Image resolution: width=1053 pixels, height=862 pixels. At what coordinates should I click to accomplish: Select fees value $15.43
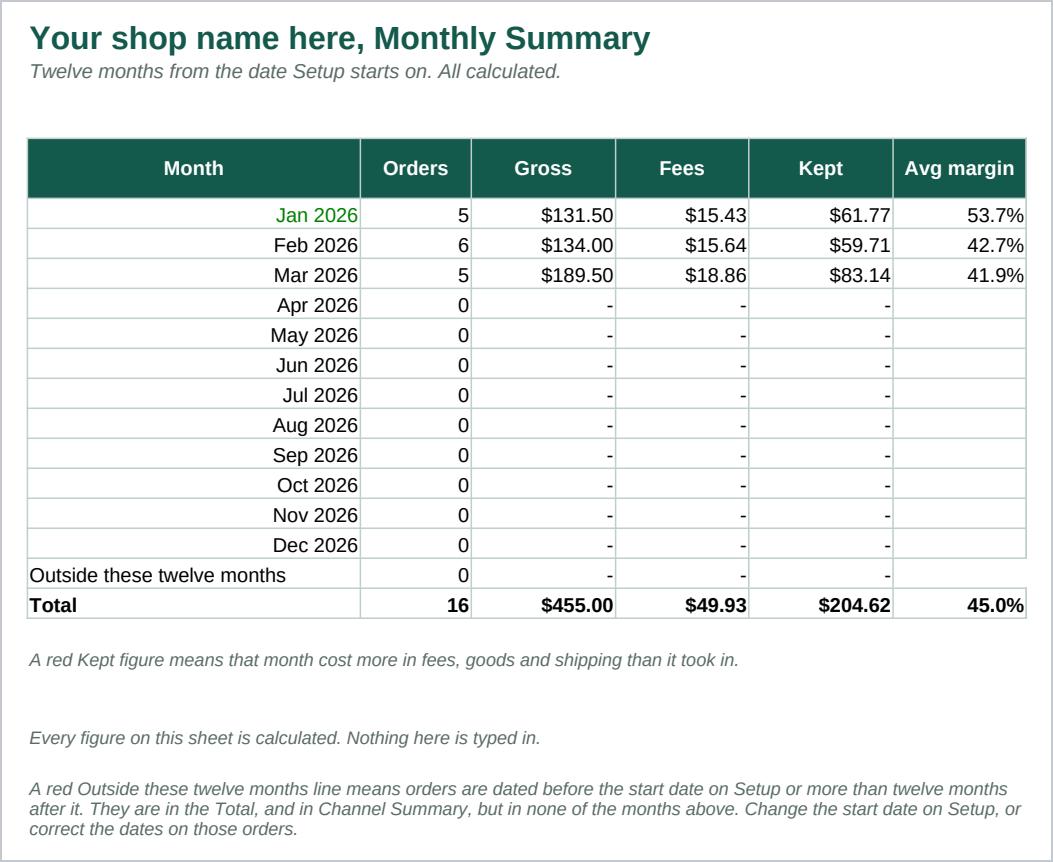[x=682, y=215]
